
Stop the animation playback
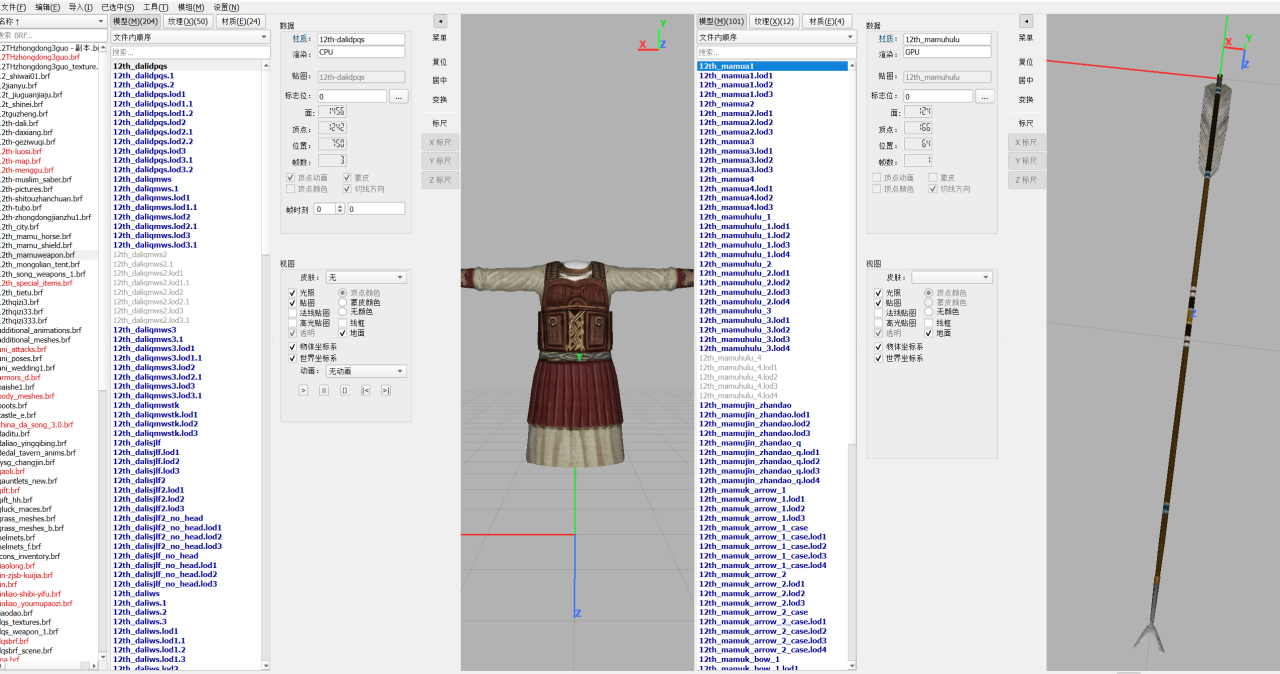click(344, 390)
